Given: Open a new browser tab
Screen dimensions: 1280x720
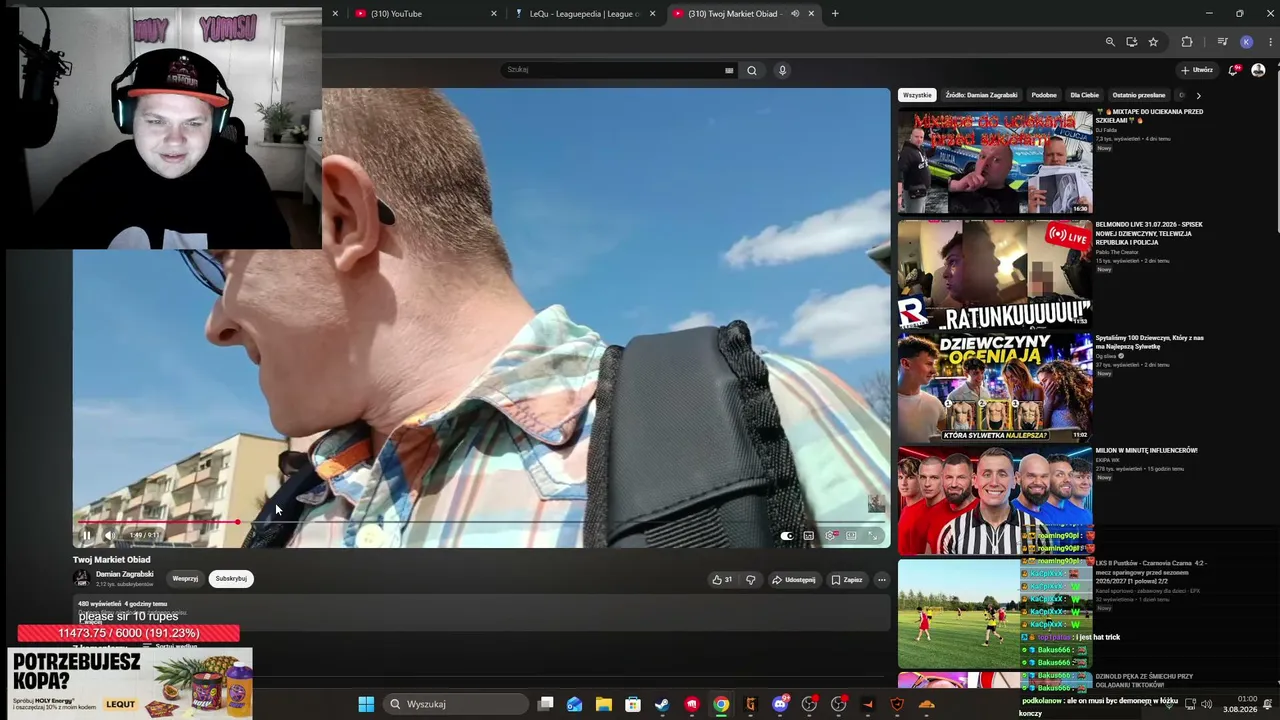Looking at the screenshot, I should (835, 14).
